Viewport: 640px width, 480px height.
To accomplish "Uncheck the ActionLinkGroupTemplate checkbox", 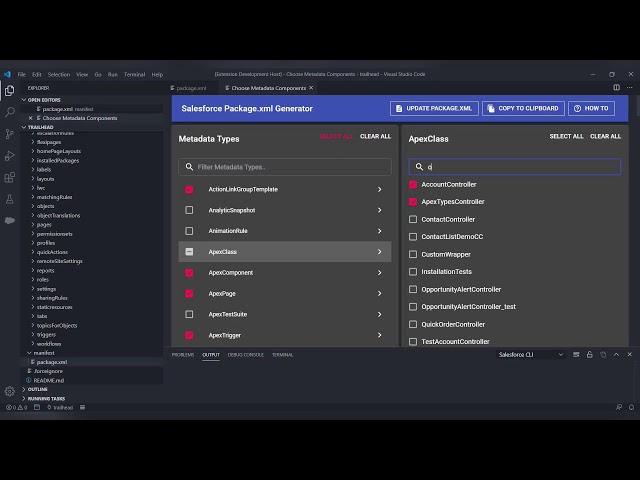I will [x=189, y=189].
